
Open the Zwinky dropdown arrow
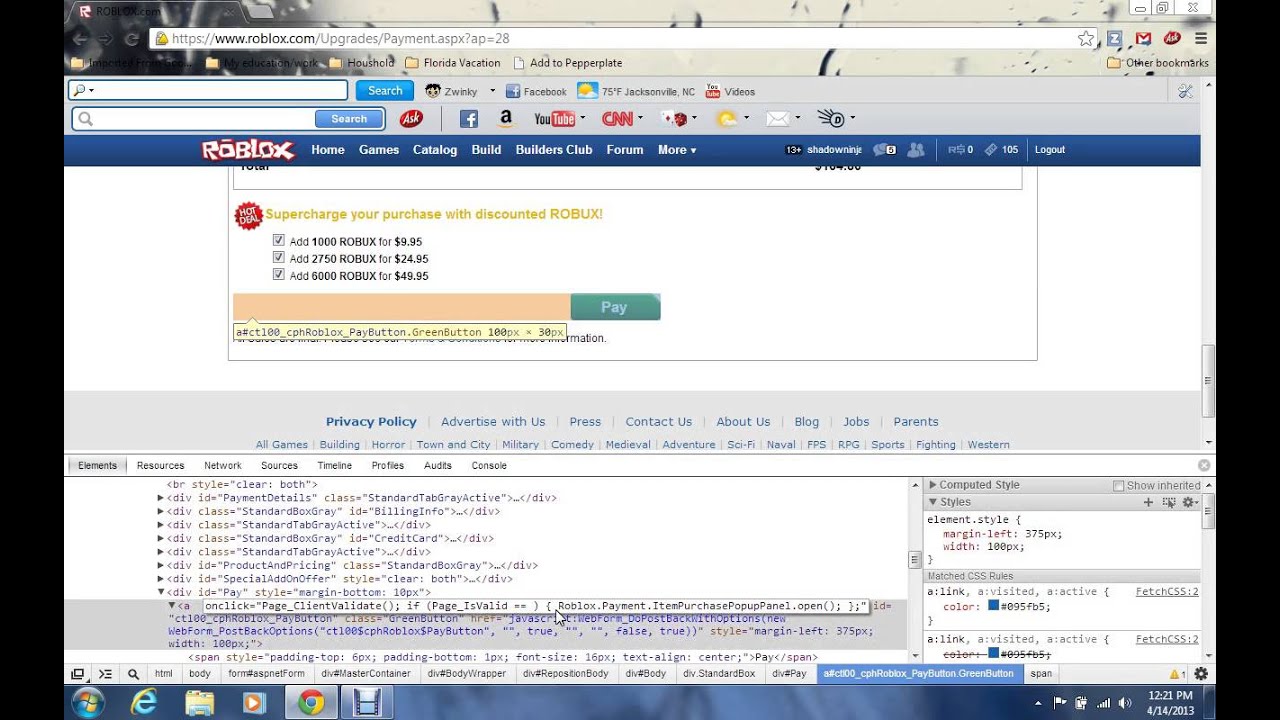[x=492, y=91]
